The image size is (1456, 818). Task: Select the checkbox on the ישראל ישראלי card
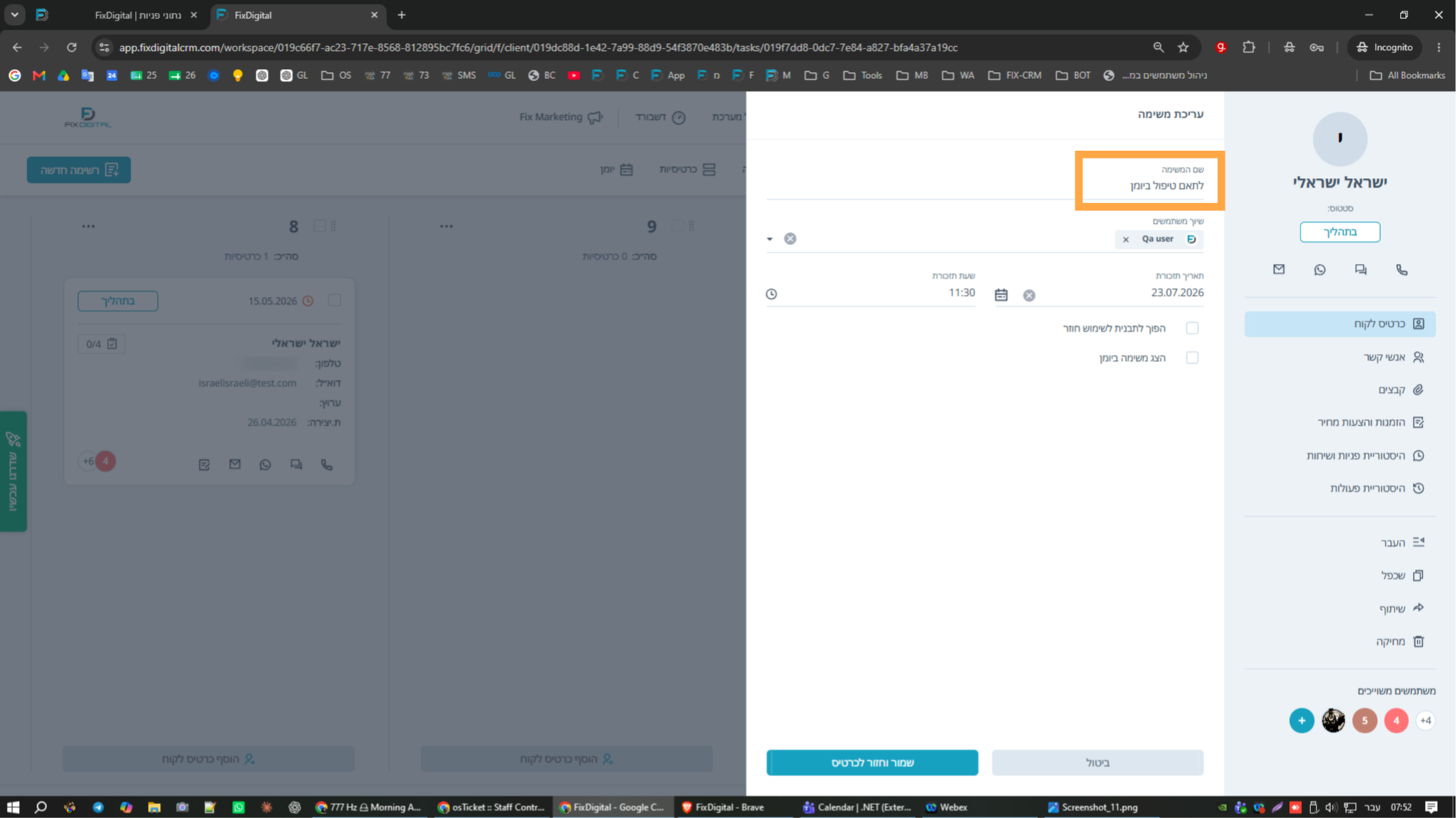point(334,301)
